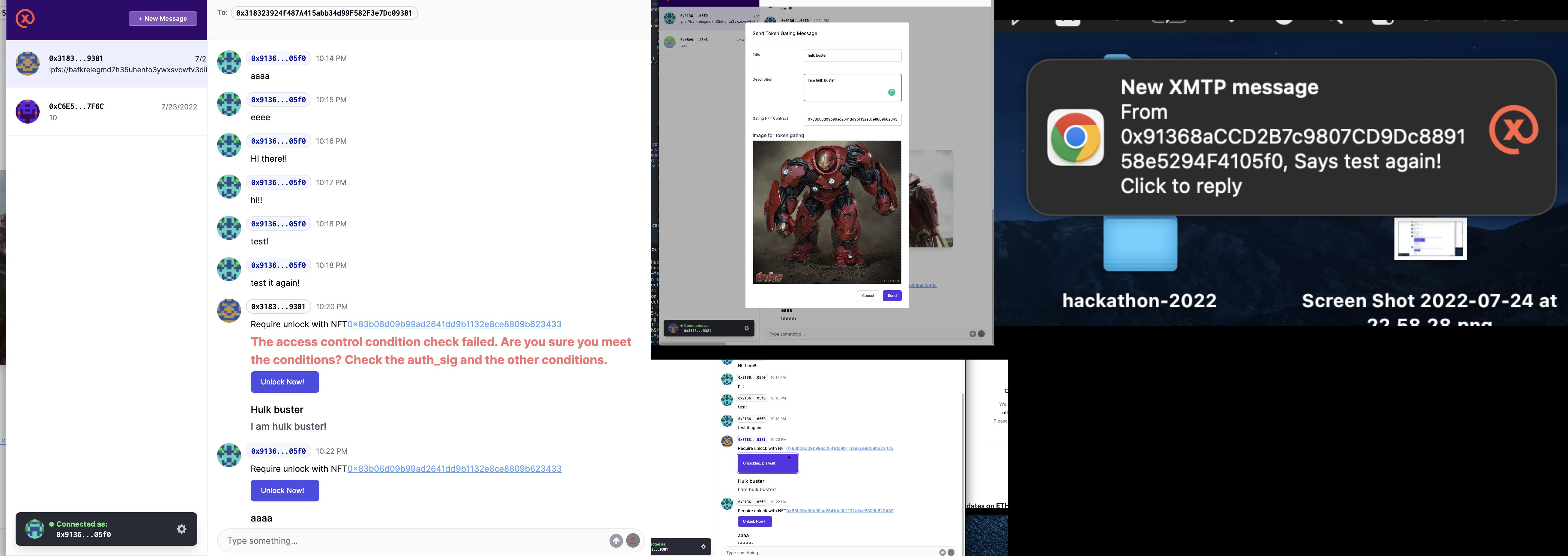Click the New XMTP message notification title
1568x556 pixels.
click(x=1219, y=87)
